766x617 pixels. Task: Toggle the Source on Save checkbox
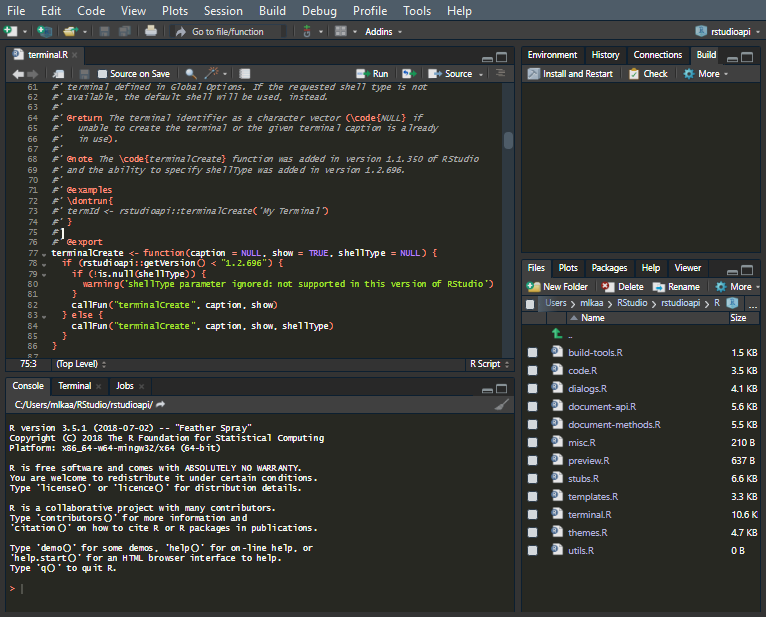(x=101, y=74)
